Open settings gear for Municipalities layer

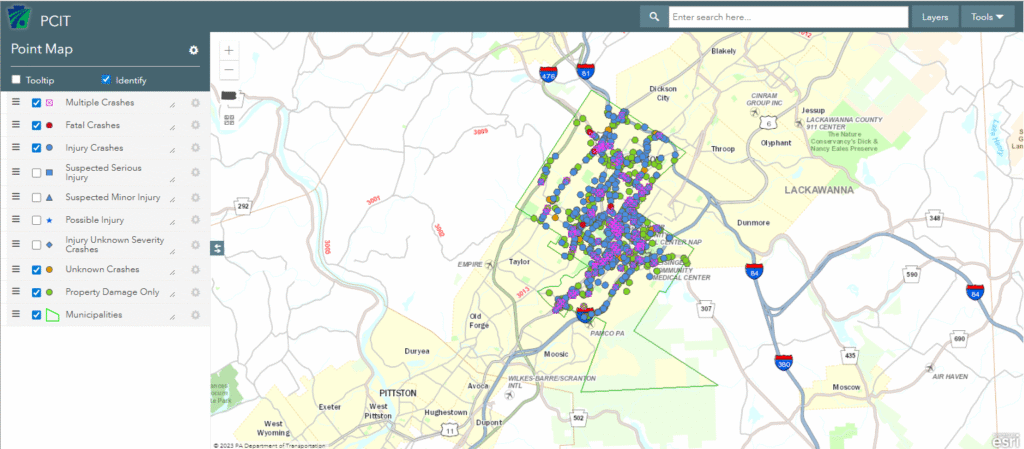[x=195, y=315]
